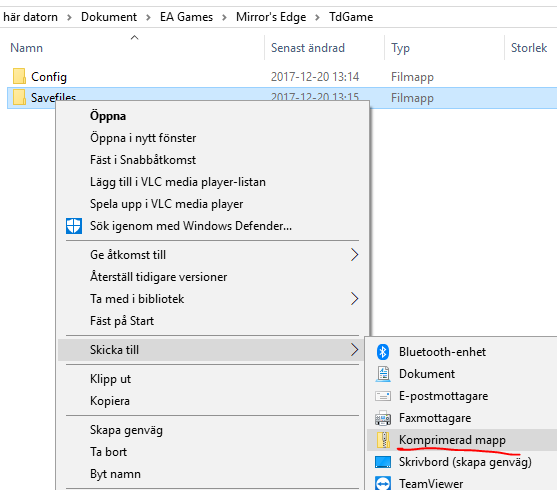Click the E-postmottagare envelope icon

click(x=383, y=396)
